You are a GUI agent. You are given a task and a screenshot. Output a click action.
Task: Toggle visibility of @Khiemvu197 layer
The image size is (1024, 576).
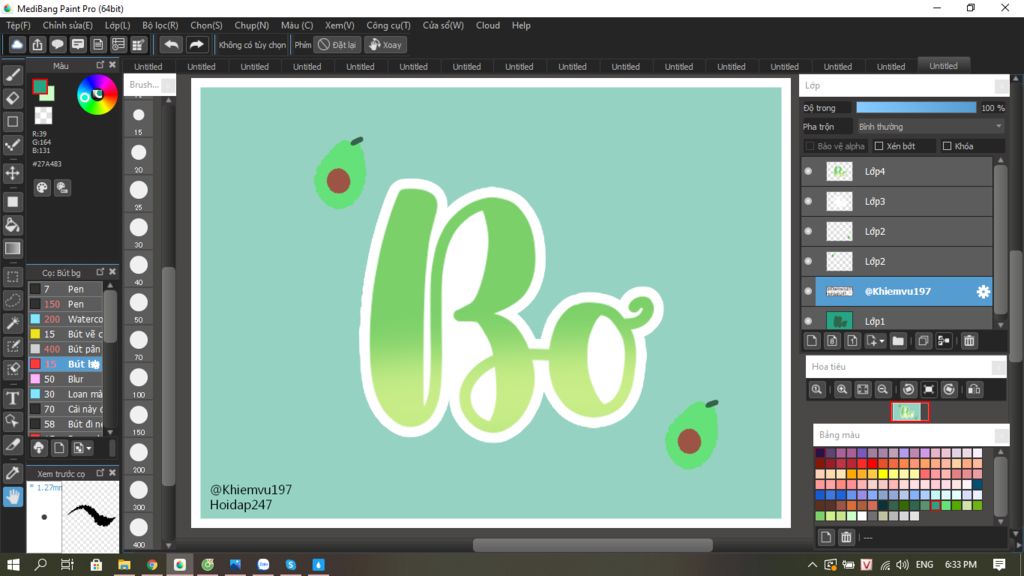point(808,291)
